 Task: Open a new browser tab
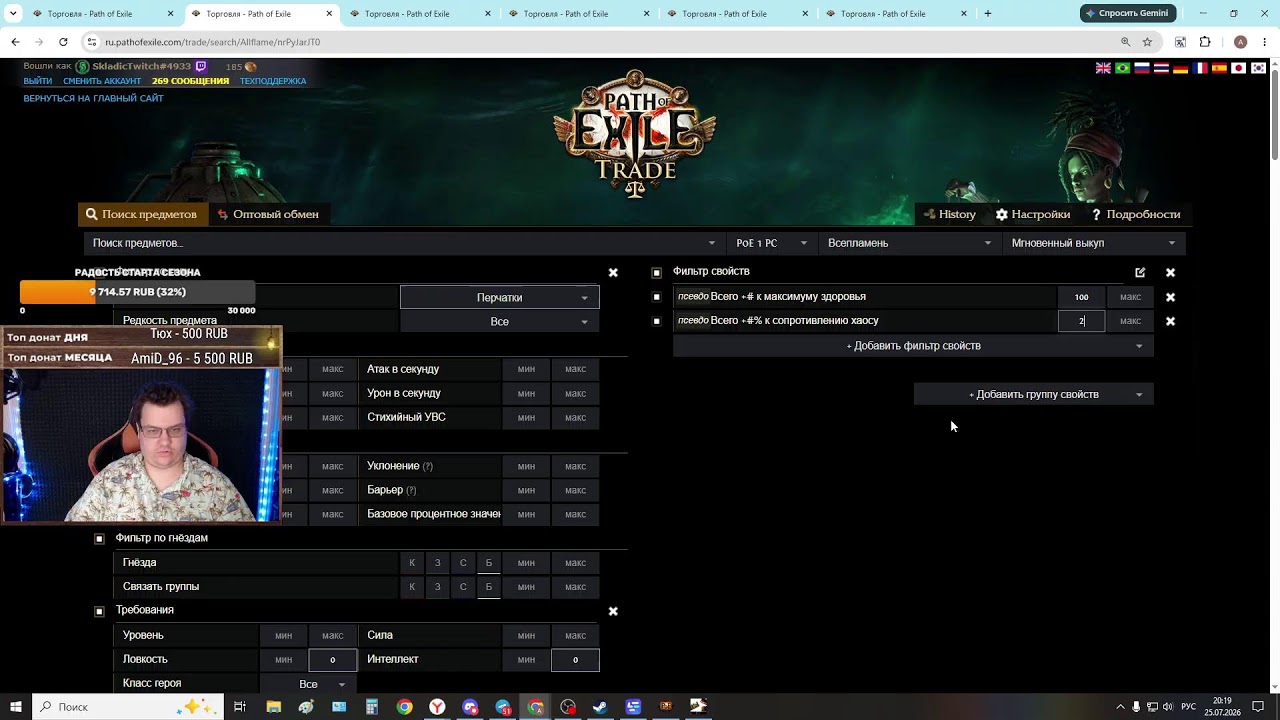(988, 14)
